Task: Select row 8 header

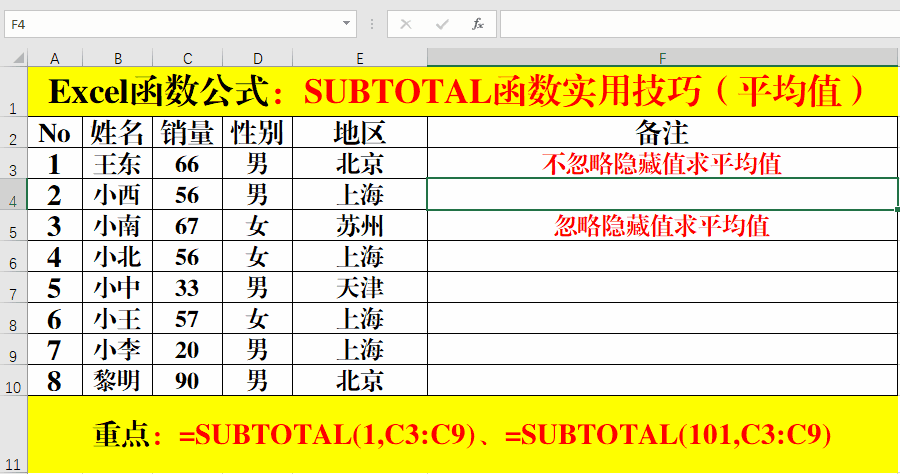Action: coord(13,318)
